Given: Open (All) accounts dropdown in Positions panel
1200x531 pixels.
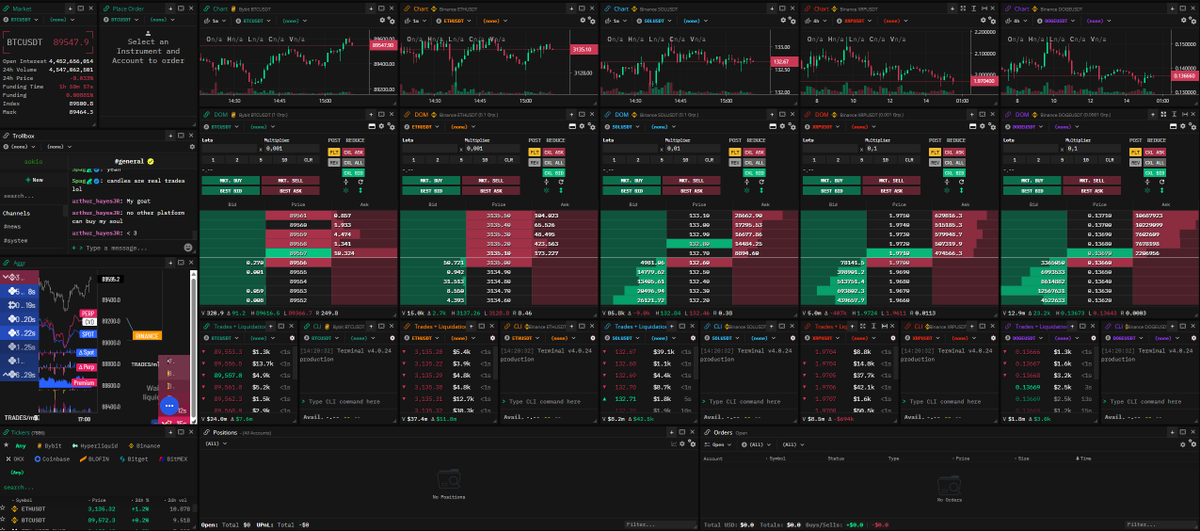Looking at the screenshot, I should tap(216, 443).
